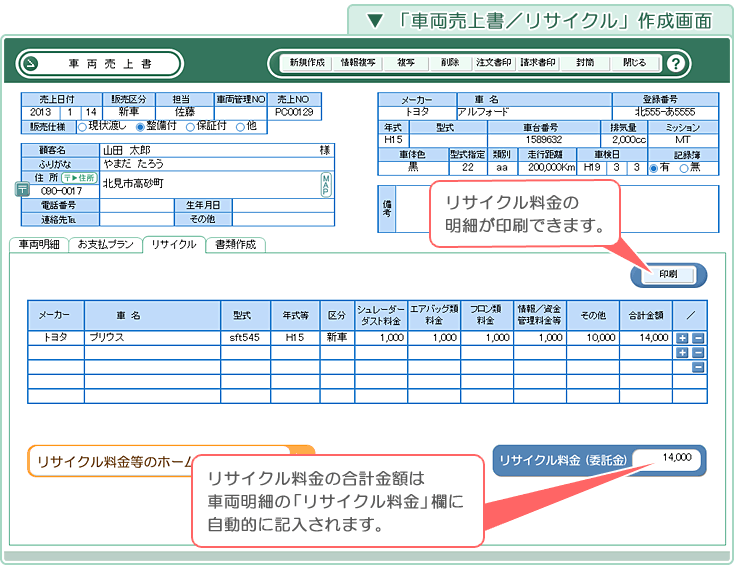Open the MAP icon for the address
This screenshot has height=565, width=735.
pos(326,184)
